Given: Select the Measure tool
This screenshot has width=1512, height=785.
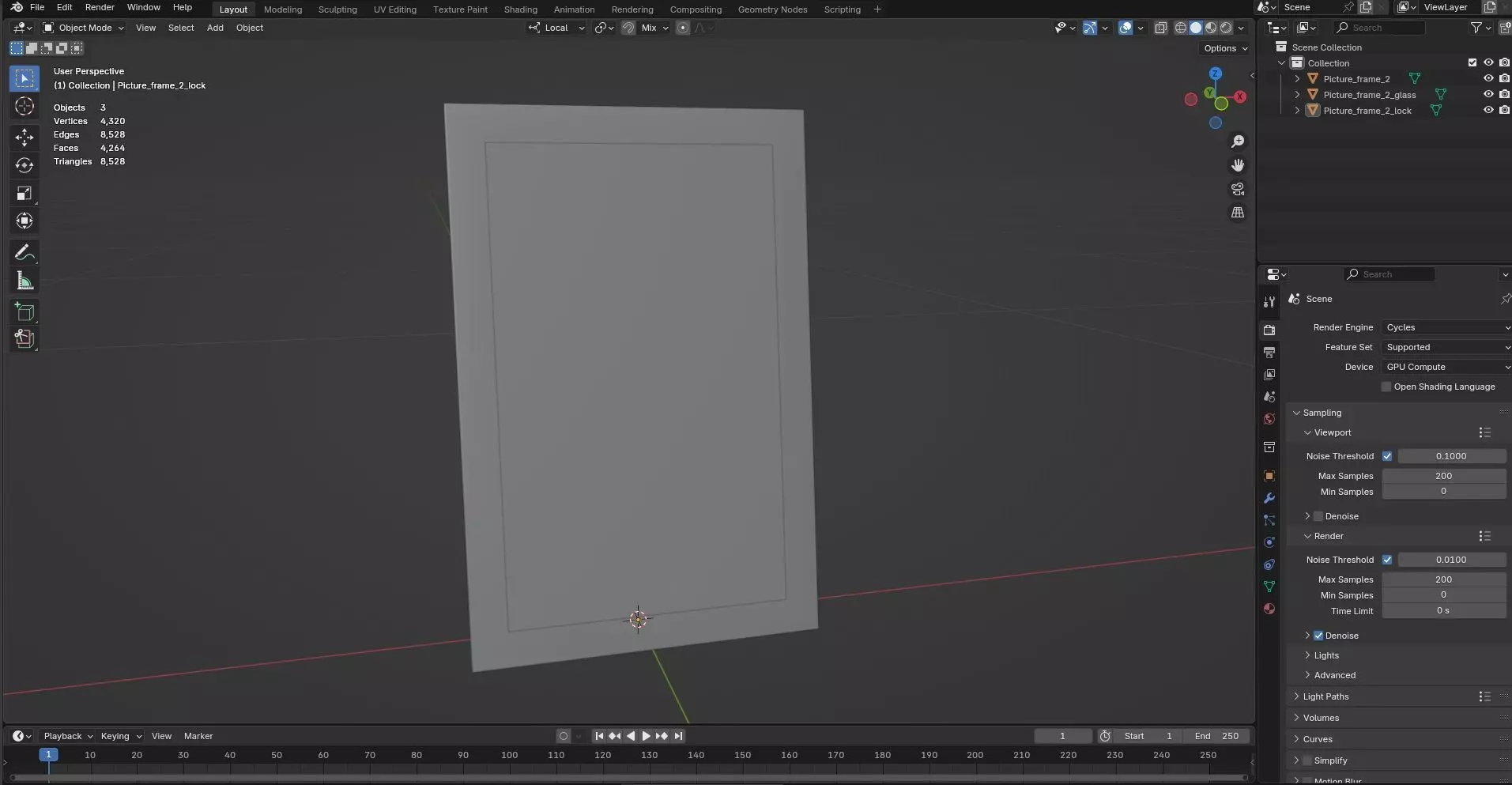Looking at the screenshot, I should pos(25,281).
